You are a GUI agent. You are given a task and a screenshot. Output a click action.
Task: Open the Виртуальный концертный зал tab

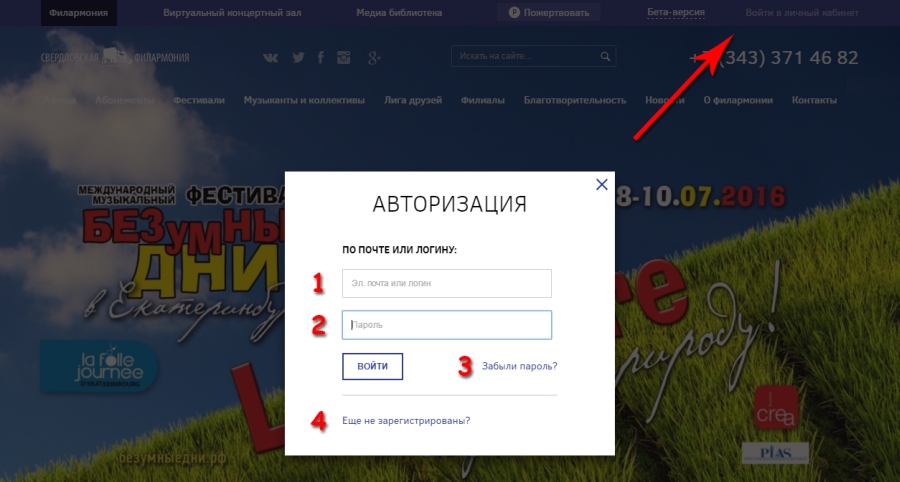232,13
